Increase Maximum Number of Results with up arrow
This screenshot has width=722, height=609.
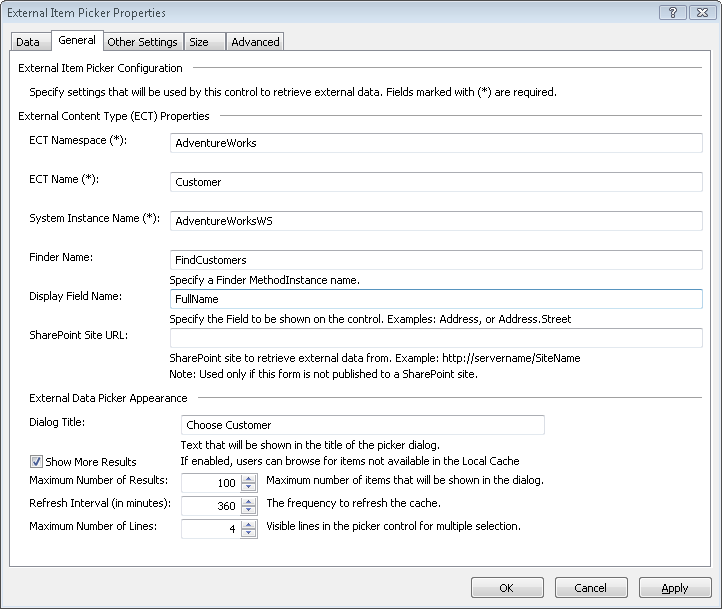pyautogui.click(x=249, y=479)
